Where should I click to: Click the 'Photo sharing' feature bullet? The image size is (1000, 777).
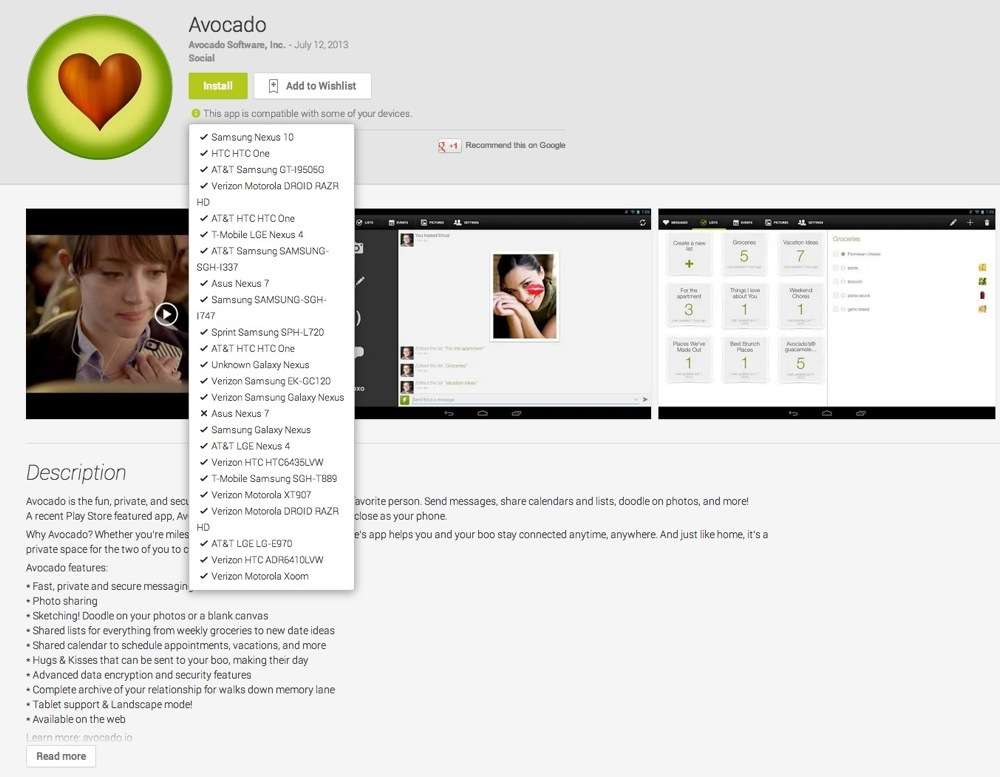click(x=62, y=601)
